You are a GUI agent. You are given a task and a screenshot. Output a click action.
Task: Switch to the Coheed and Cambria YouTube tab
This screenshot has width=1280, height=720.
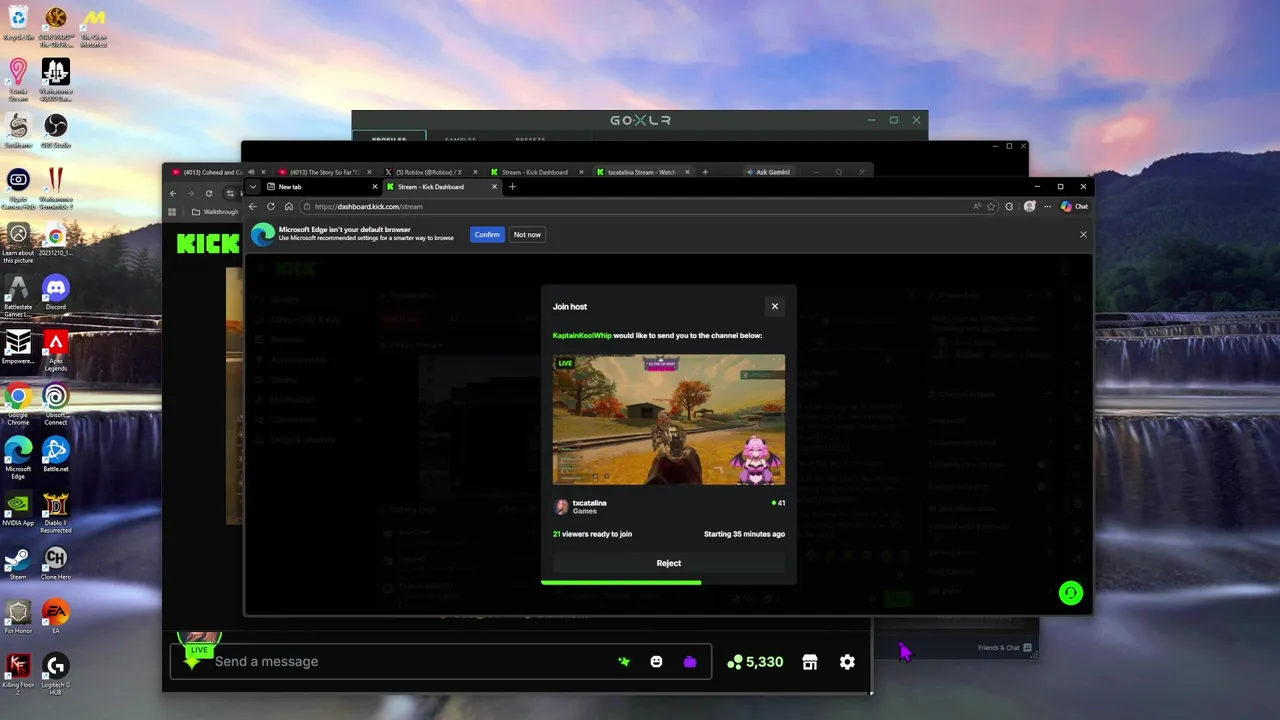pyautogui.click(x=213, y=172)
